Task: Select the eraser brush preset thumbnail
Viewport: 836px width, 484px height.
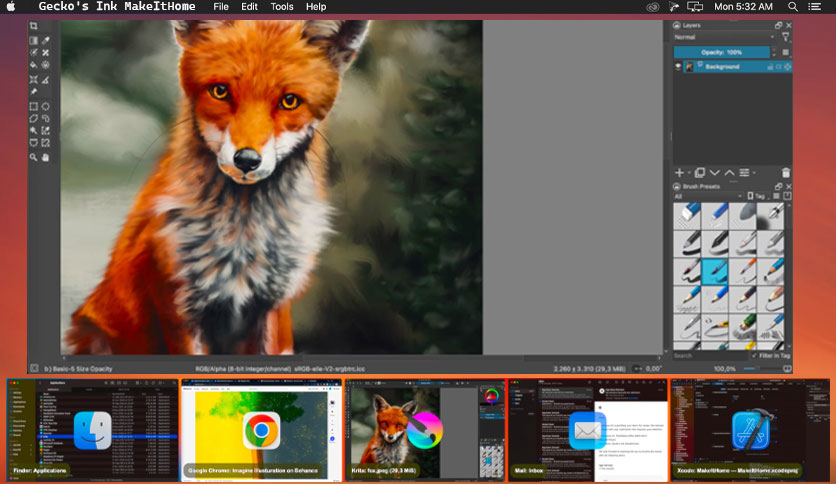Action: [687, 216]
